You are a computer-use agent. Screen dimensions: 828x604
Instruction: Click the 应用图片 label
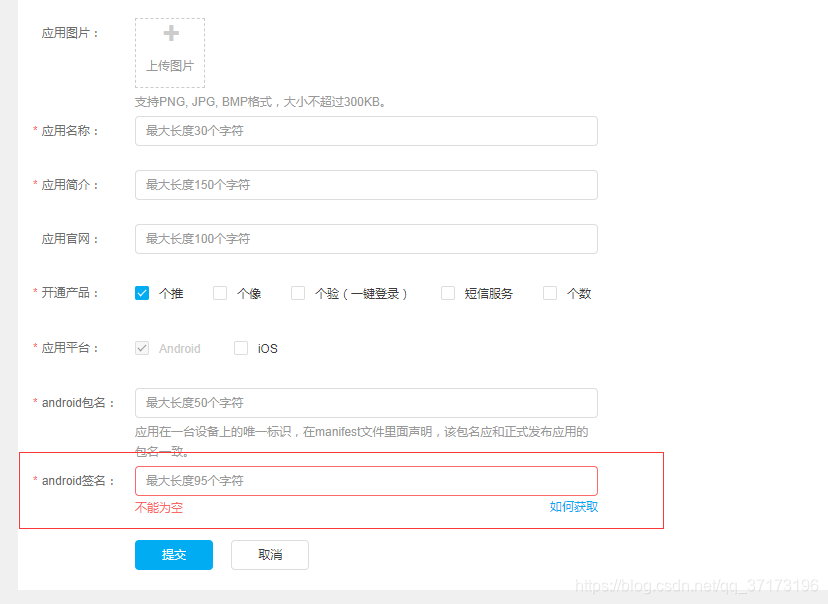[x=70, y=33]
